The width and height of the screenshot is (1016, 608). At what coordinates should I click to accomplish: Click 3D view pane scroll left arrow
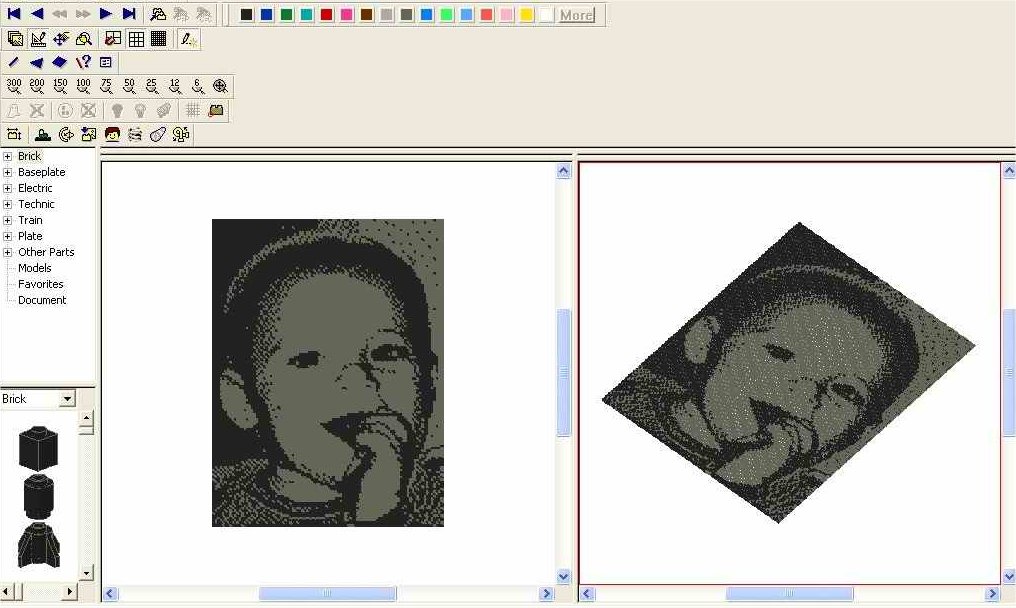(587, 594)
